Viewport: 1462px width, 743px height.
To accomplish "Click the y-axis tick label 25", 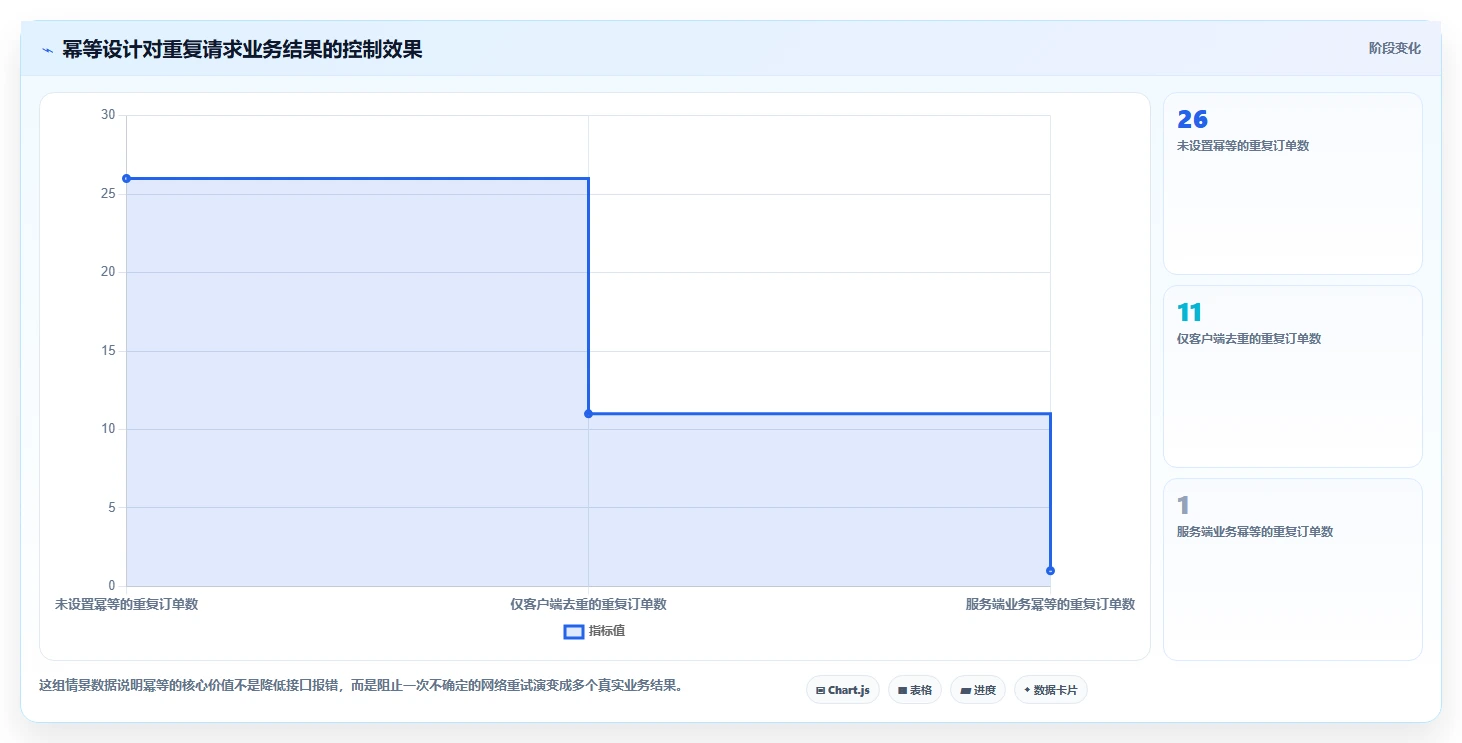I will pyautogui.click(x=108, y=193).
